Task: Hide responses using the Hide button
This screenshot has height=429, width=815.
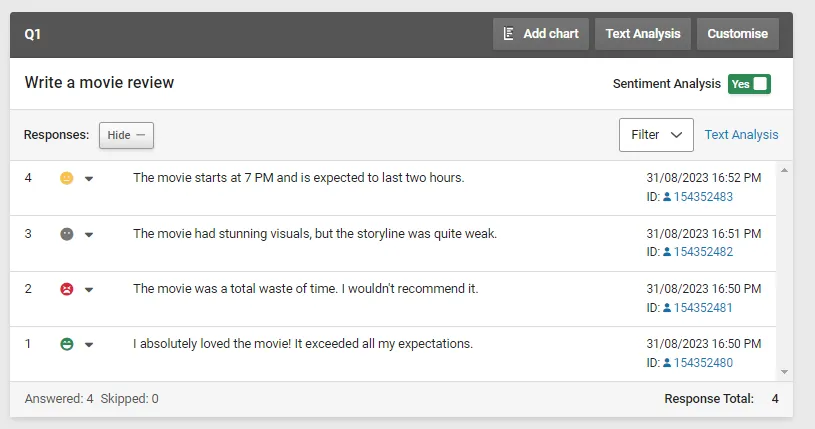Action: 126,135
